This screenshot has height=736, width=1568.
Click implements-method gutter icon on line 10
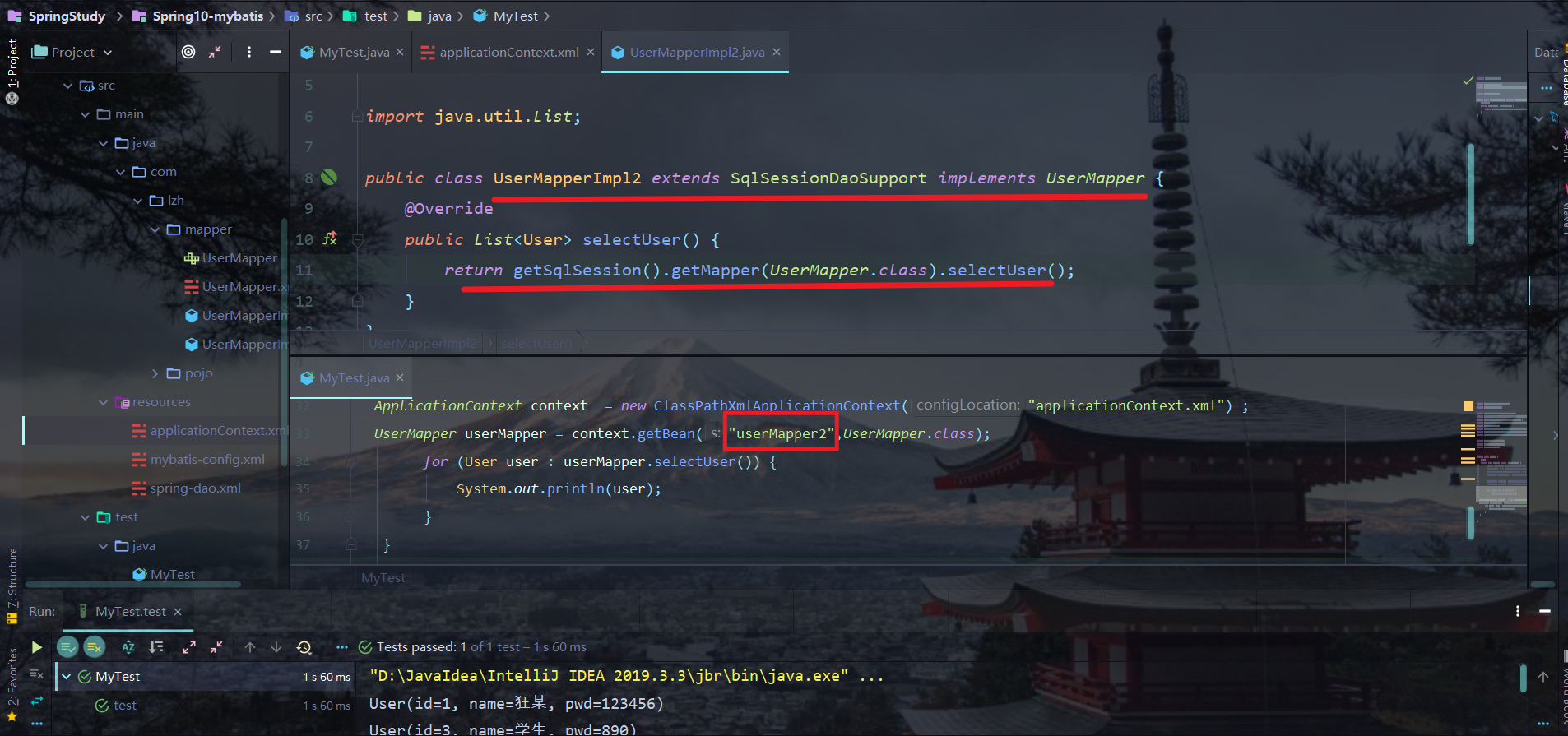(x=330, y=238)
